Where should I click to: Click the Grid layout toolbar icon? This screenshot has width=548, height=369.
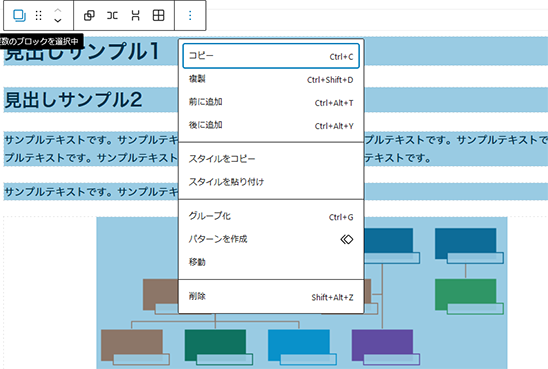click(158, 15)
